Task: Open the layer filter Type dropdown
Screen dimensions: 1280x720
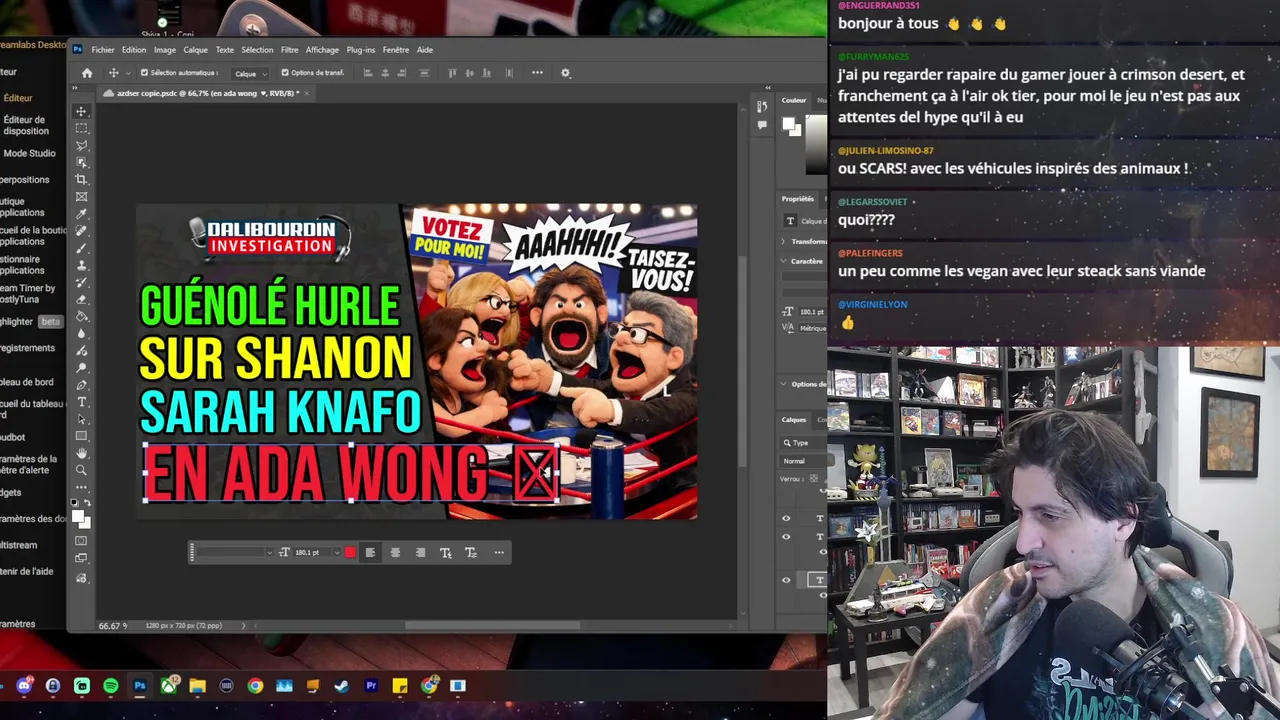Action: tap(804, 443)
